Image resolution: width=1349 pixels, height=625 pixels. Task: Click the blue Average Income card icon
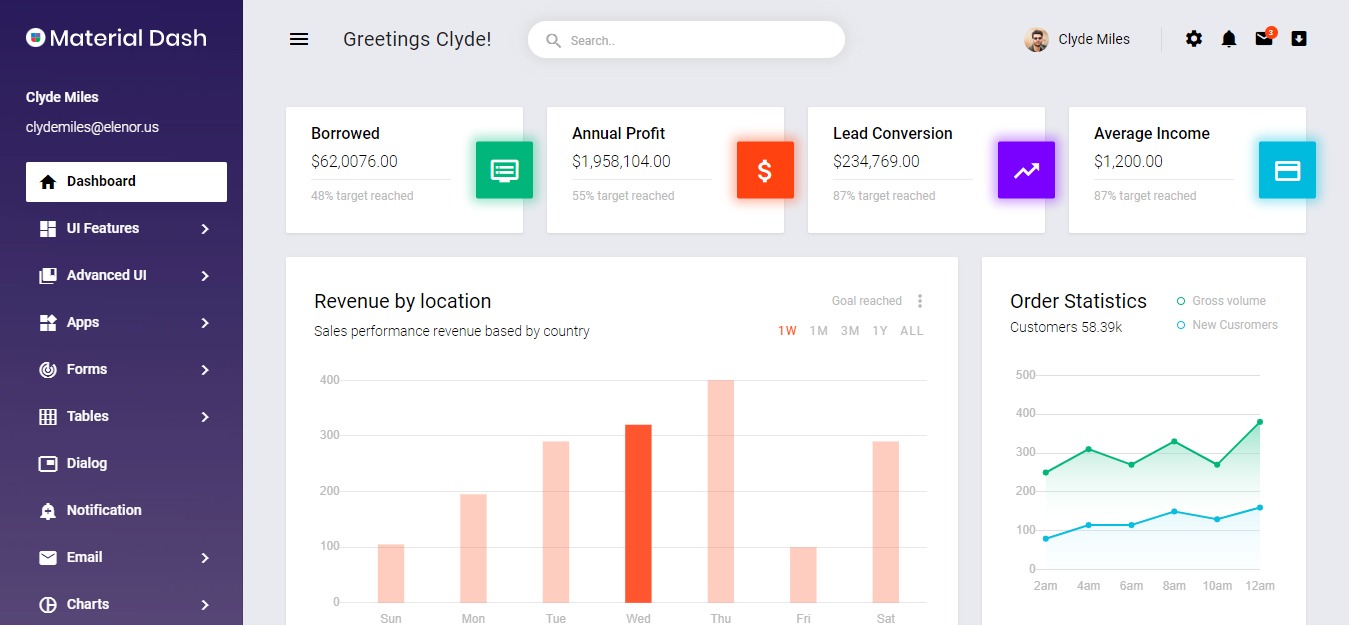tap(1287, 170)
